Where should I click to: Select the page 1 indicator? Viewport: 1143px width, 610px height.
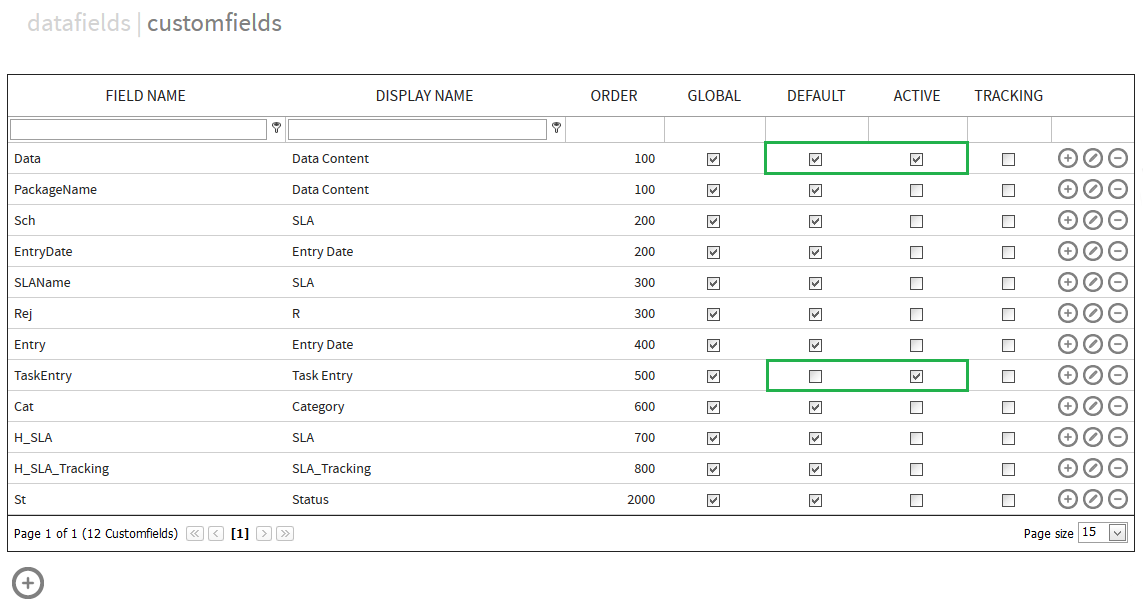(239, 533)
